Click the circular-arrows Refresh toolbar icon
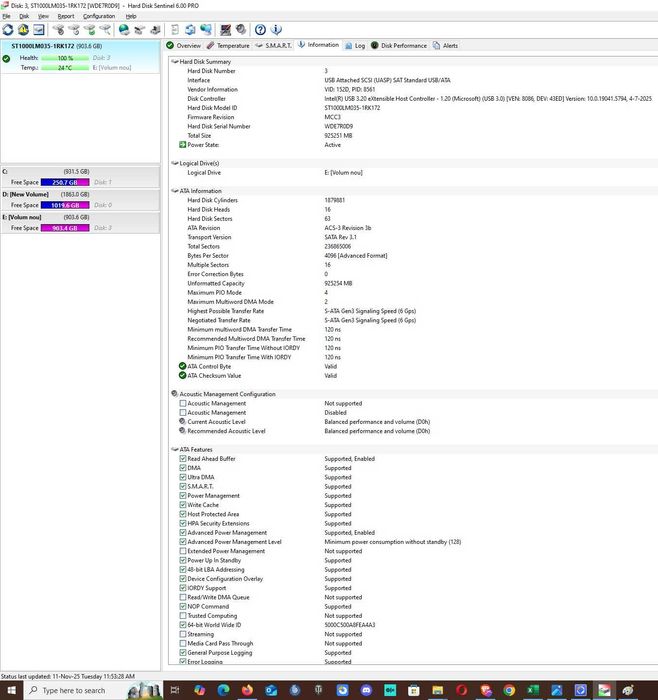Screen dimensions: 658x700 point(8,30)
